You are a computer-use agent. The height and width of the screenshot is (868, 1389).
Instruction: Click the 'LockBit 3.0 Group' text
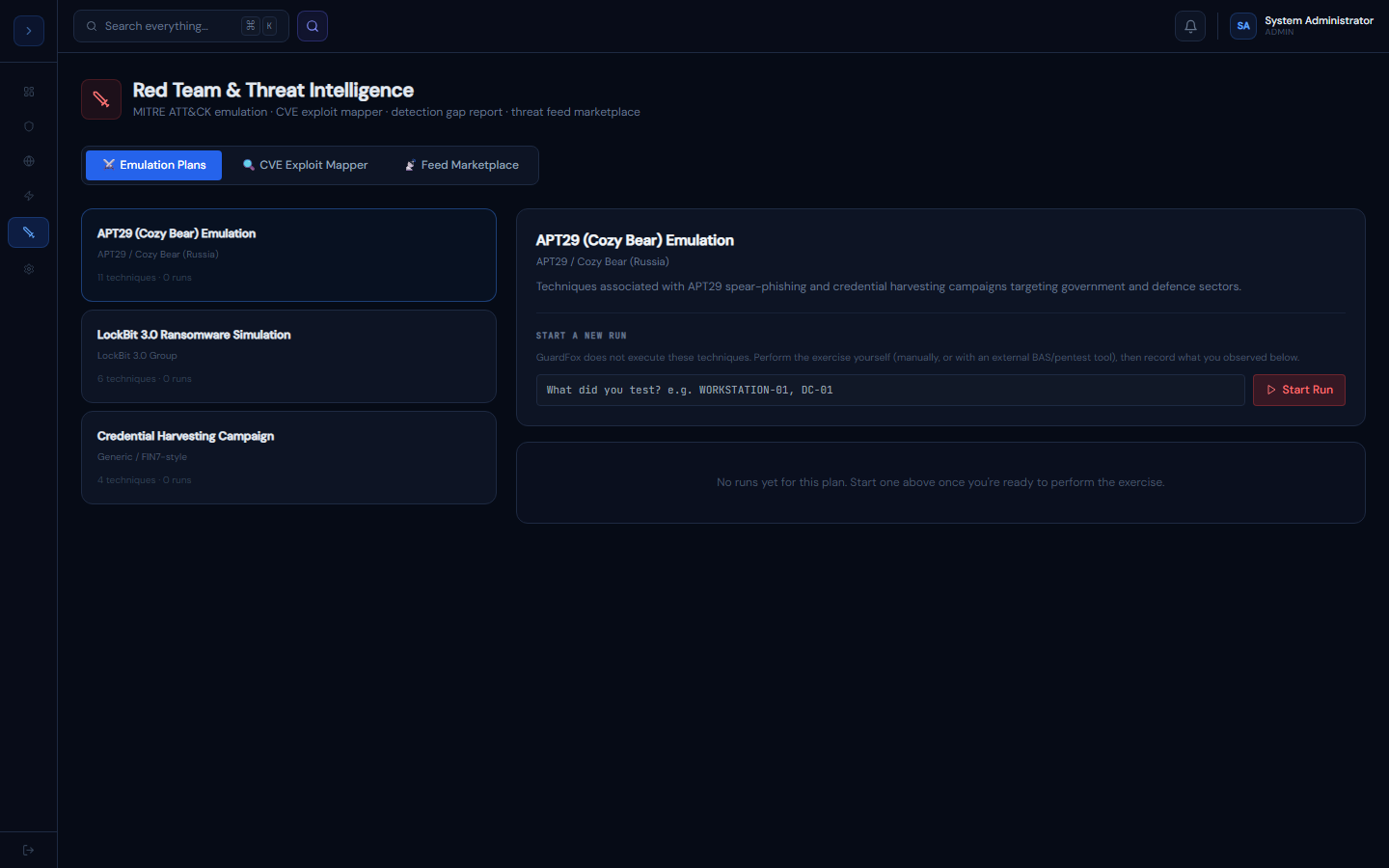pos(137,356)
